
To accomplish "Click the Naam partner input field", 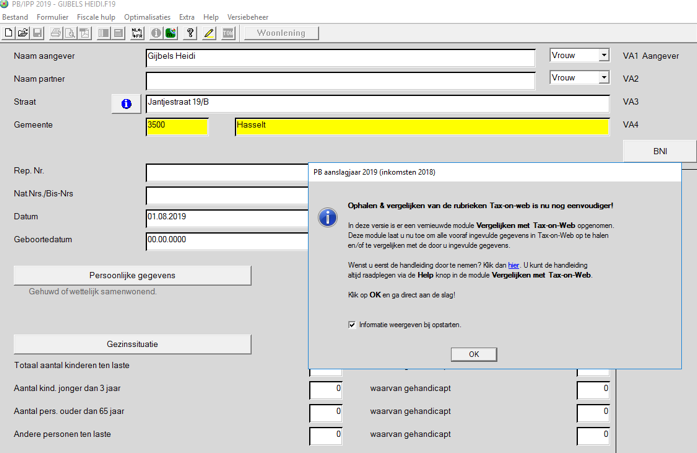I will click(x=340, y=80).
